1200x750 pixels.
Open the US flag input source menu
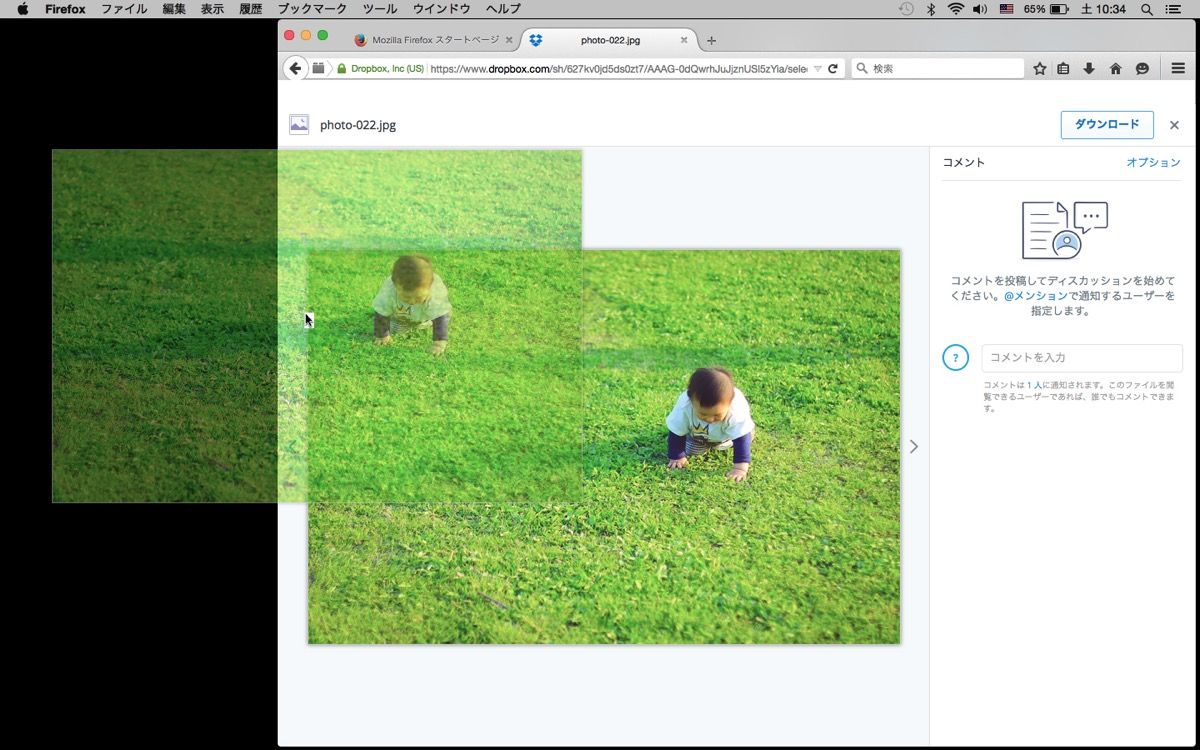click(x=1006, y=9)
